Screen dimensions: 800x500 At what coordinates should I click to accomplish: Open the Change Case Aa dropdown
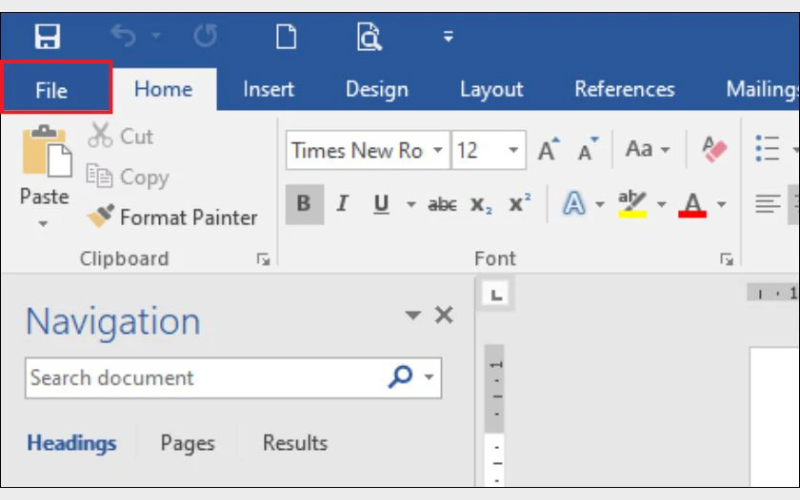(646, 150)
